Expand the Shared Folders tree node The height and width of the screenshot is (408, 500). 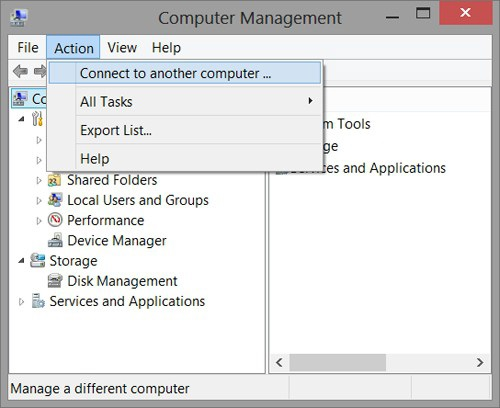(39, 181)
